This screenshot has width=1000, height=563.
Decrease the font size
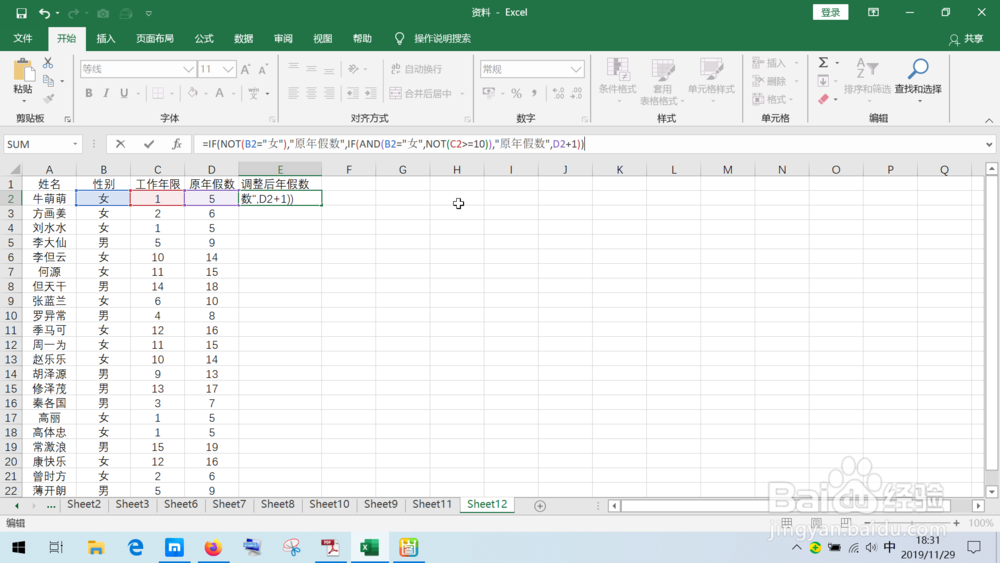[x=263, y=69]
